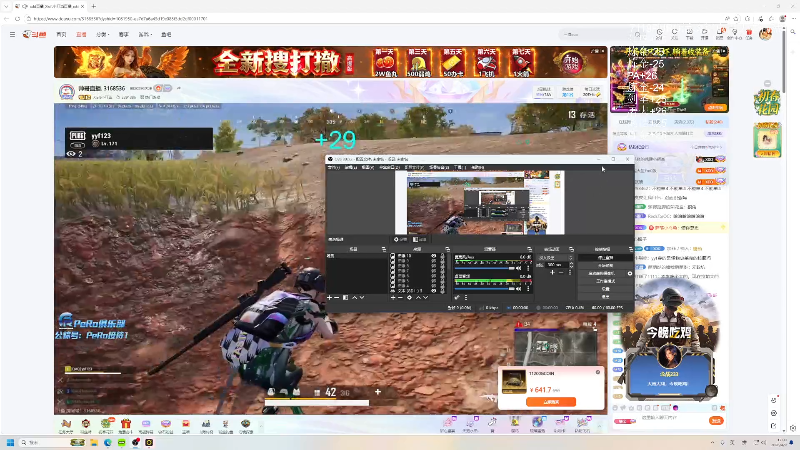Close the ¥641.7 product popup

click(x=598, y=372)
